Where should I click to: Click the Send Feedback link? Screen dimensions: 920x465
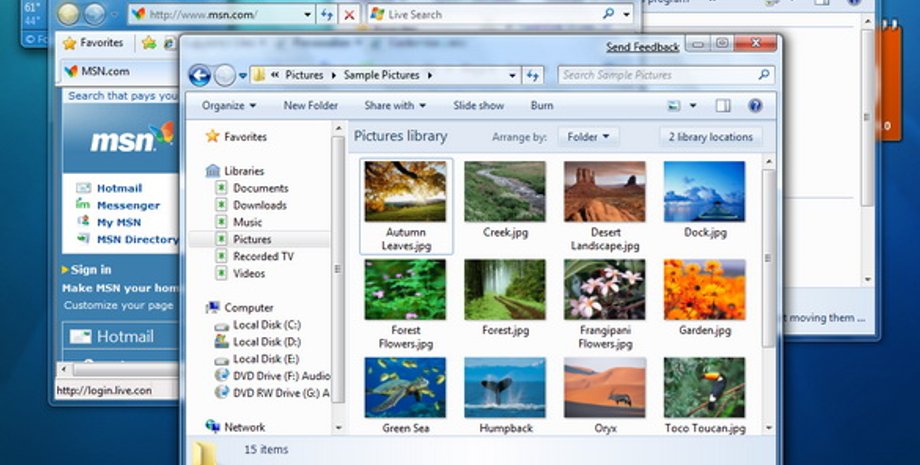pyautogui.click(x=642, y=47)
